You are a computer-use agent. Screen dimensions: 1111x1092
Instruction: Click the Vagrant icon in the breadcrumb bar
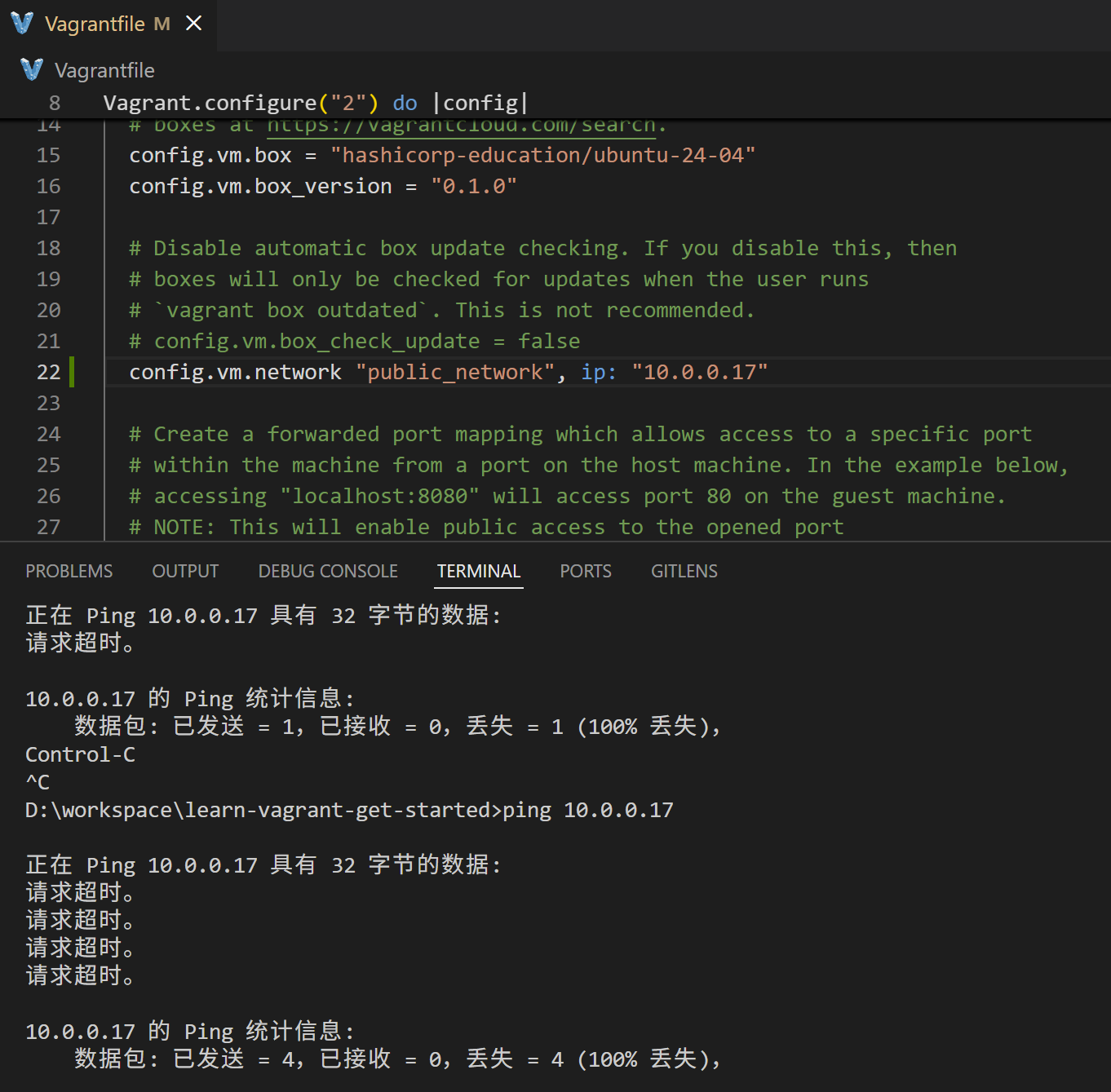point(32,70)
